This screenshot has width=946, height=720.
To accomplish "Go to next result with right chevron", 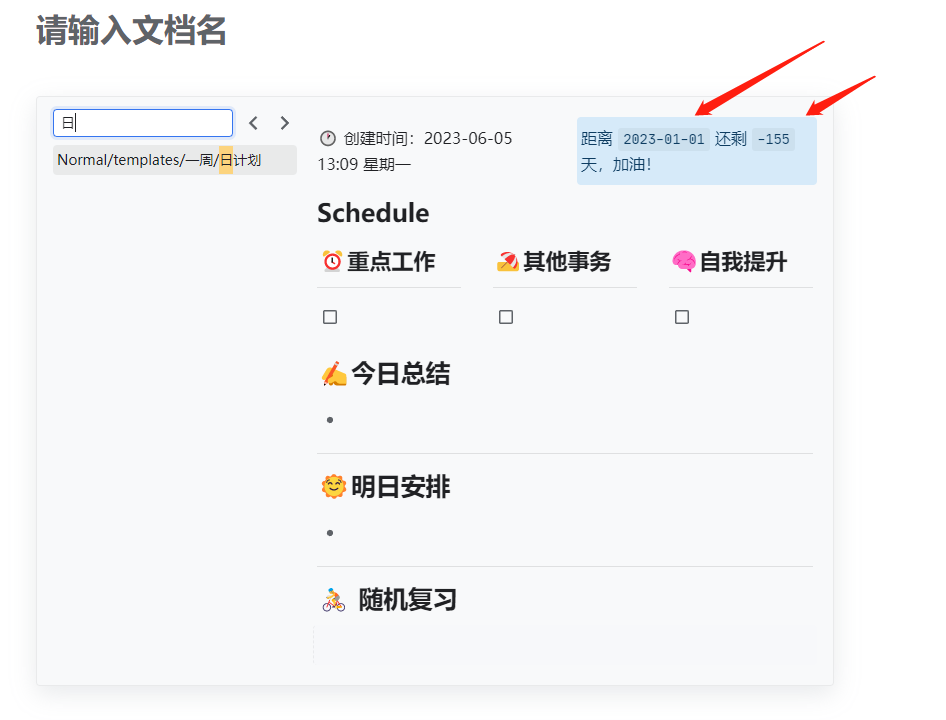I will pos(285,123).
